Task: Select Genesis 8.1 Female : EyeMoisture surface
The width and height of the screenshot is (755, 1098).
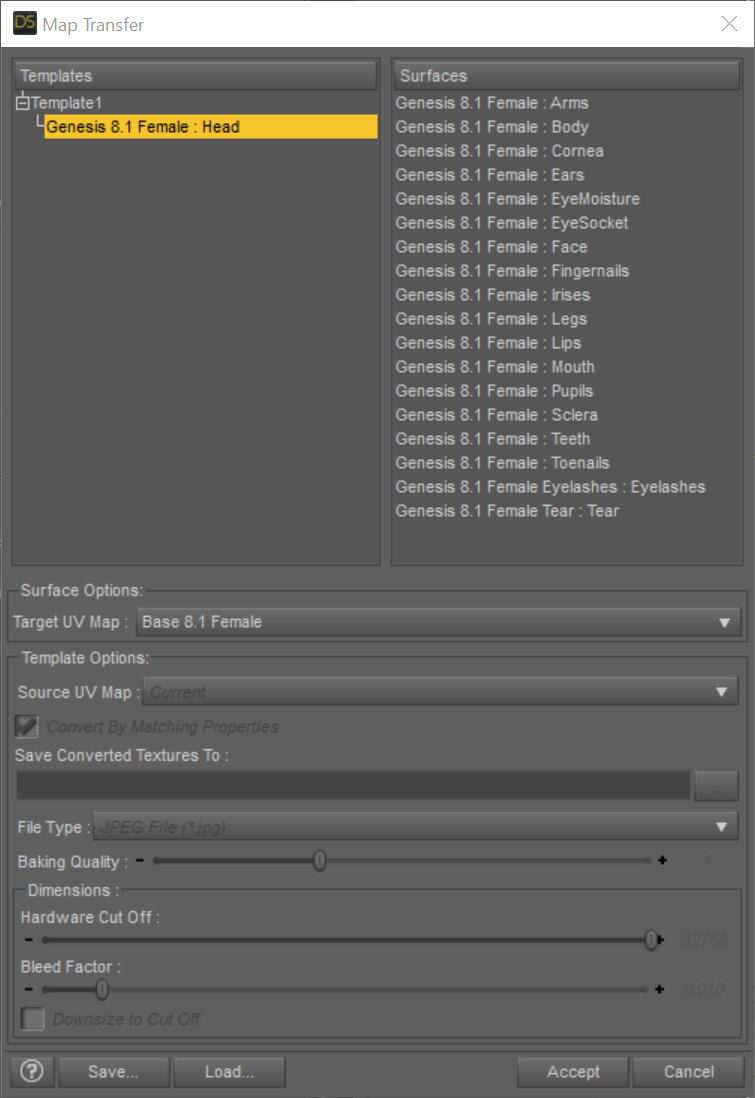Action: 518,199
